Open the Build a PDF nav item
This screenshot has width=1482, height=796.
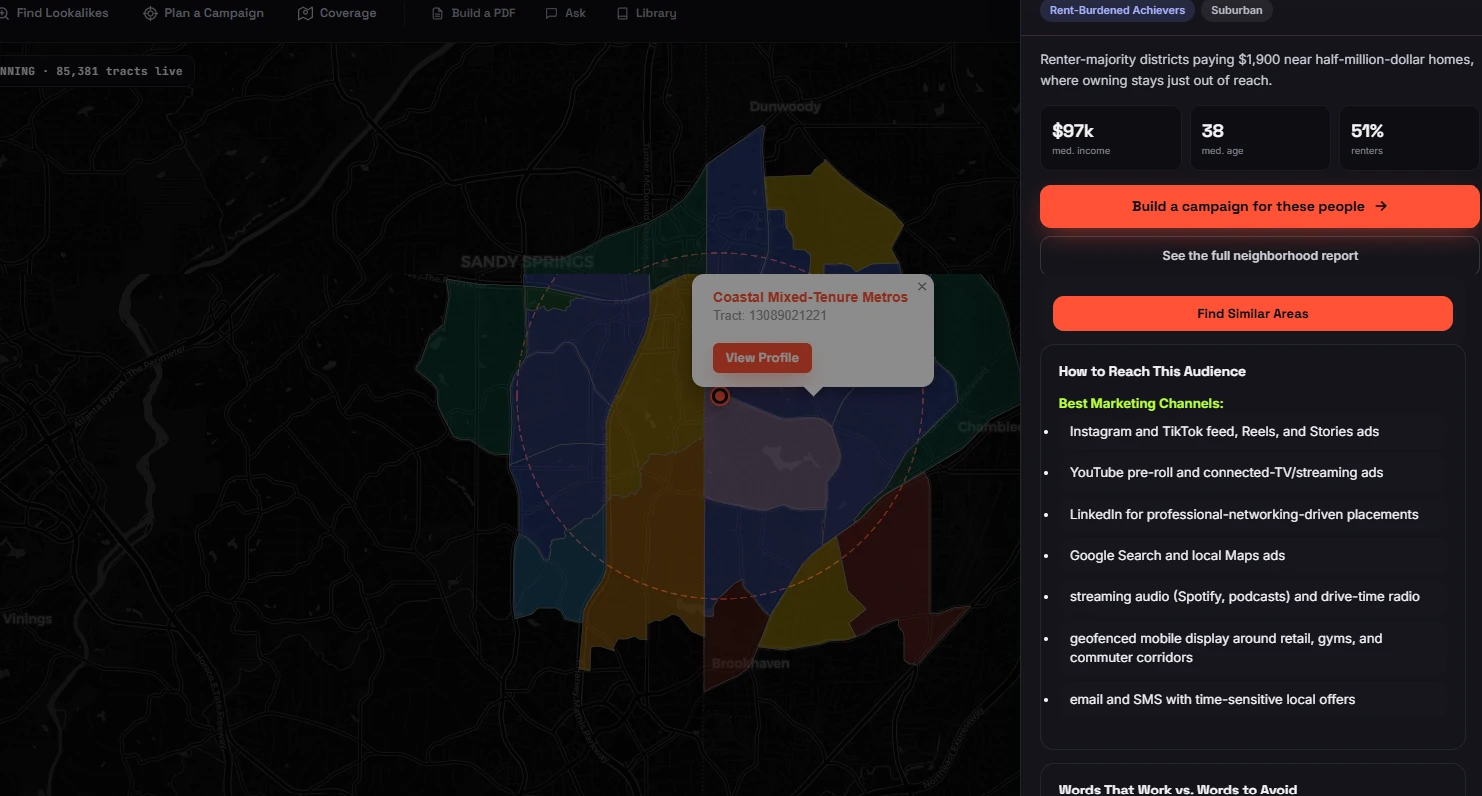473,13
